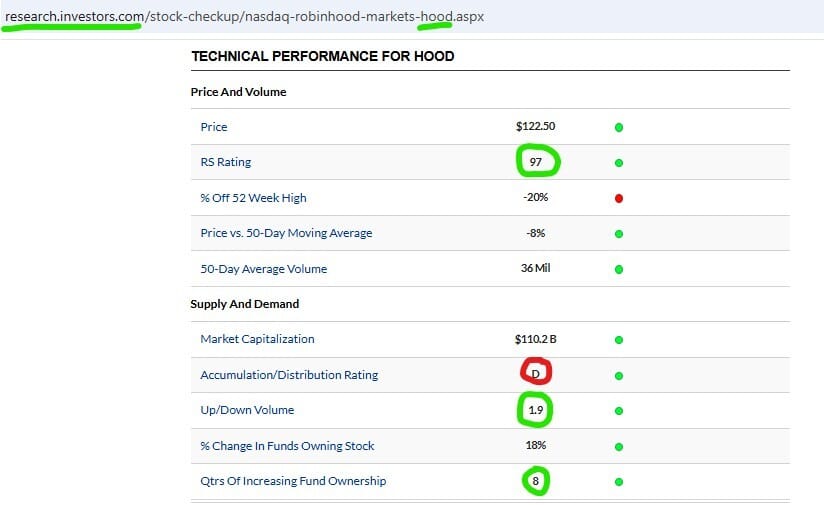Viewport: 824px width, 505px height.
Task: Click green dot for Accumulation/Distribution Rating
Action: point(619,375)
